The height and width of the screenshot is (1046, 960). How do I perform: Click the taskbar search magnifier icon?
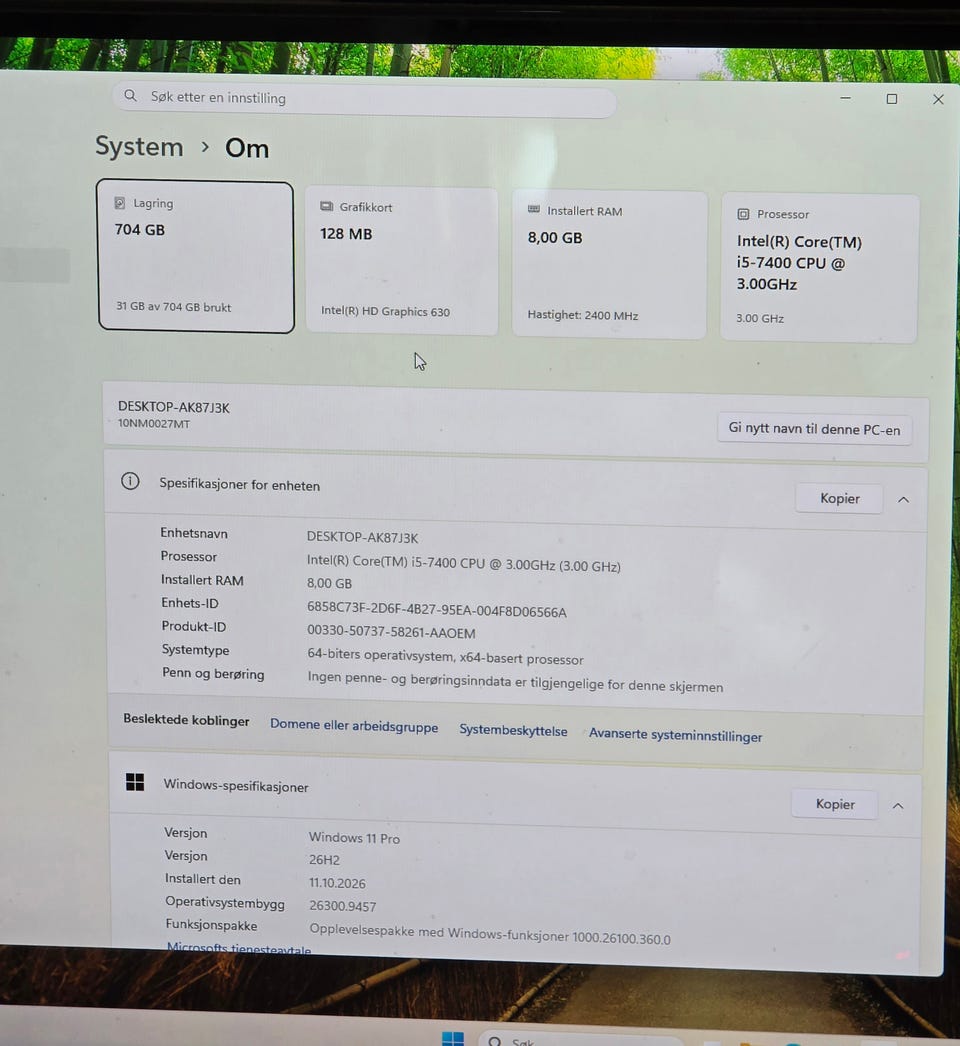(x=495, y=1041)
